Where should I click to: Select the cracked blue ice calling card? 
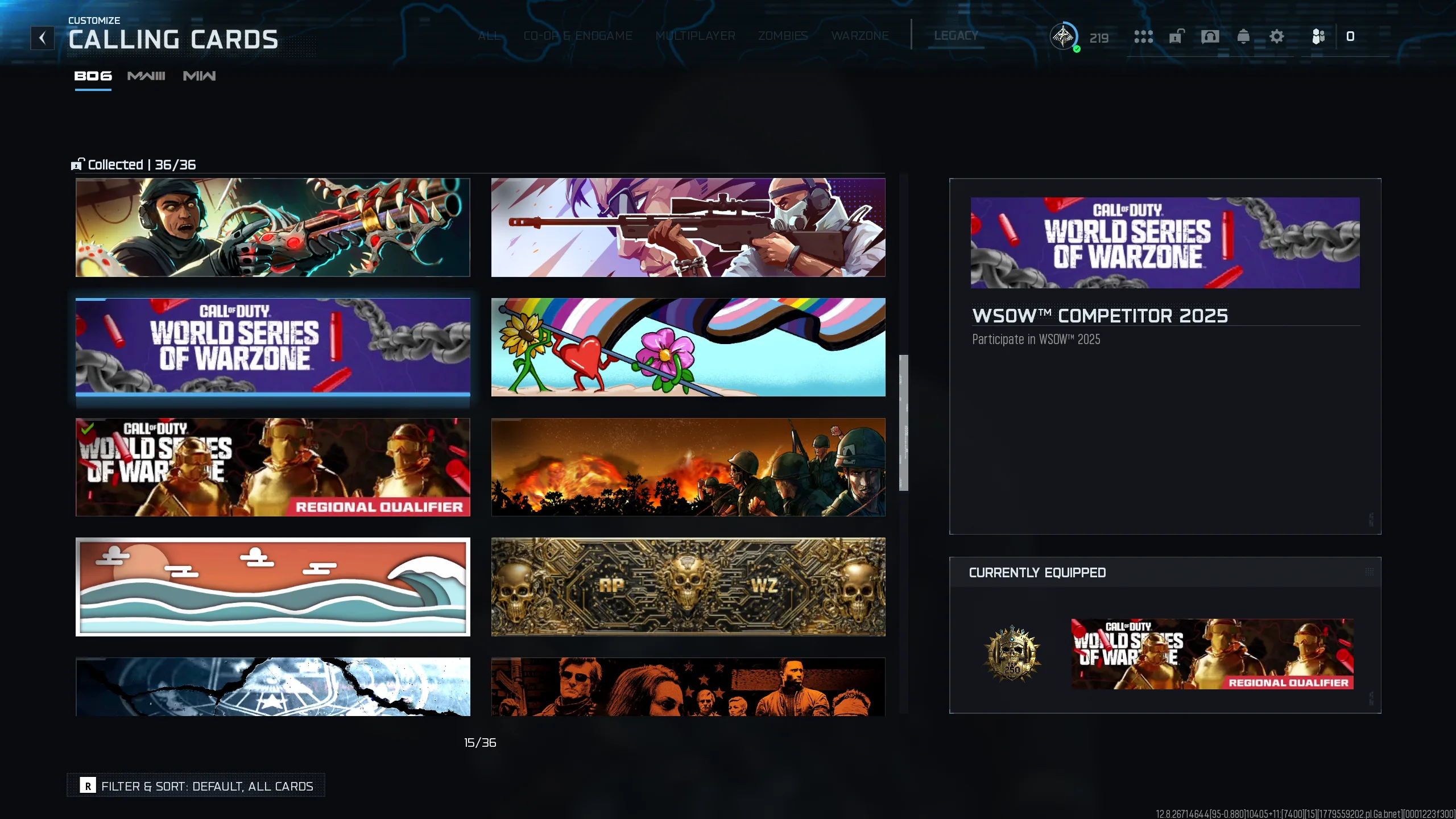point(273,686)
